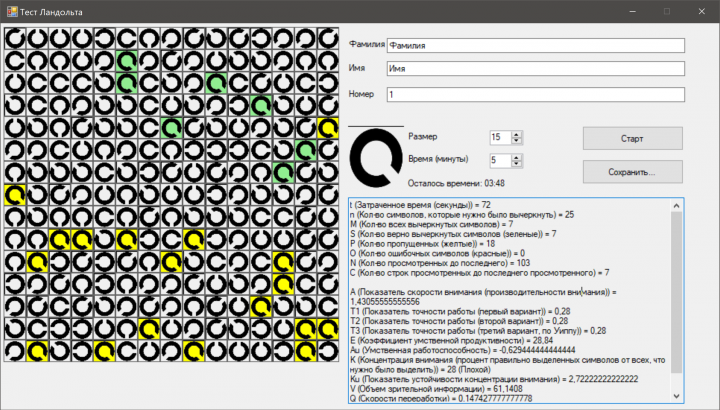Focus the Фамилия text field

click(x=536, y=45)
